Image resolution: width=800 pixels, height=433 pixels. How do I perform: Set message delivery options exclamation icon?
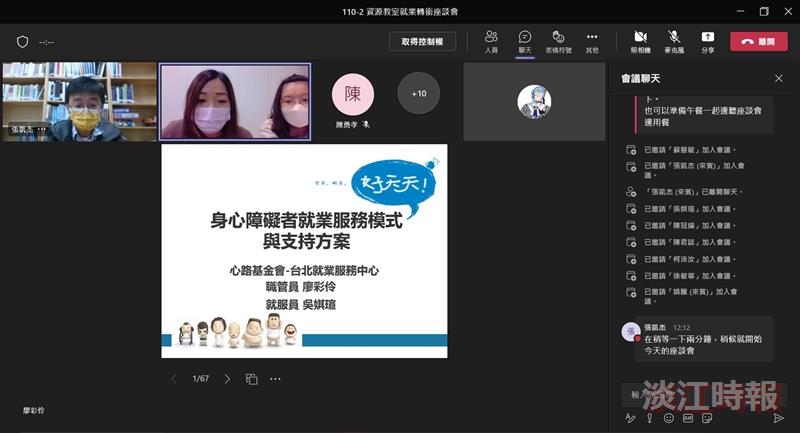(x=649, y=418)
